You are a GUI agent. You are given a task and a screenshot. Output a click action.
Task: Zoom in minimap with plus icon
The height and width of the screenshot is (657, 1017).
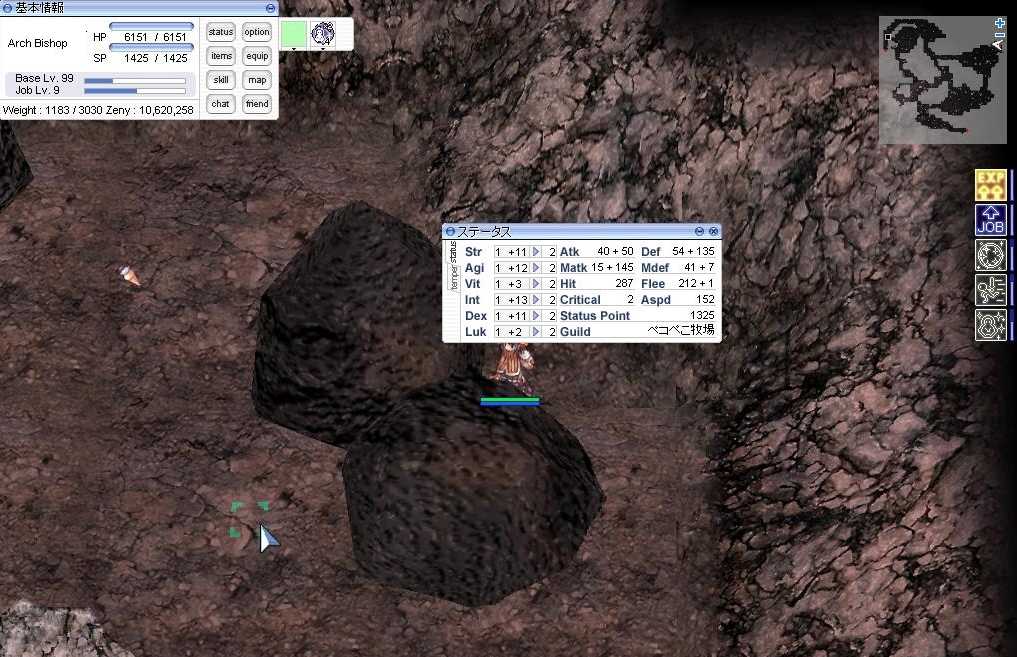click(999, 23)
